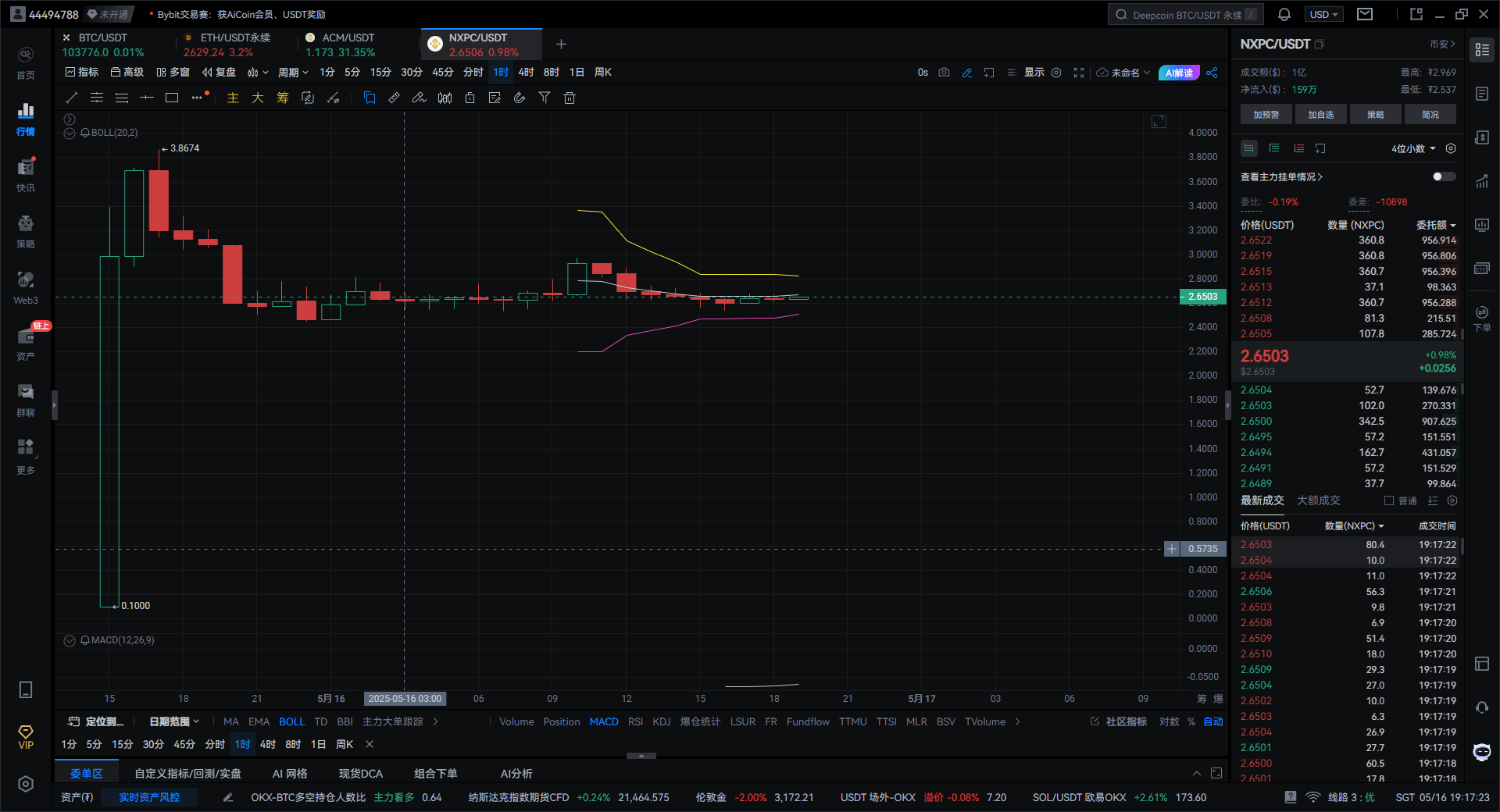Click 加自选 add to watchlist button
1500x812 pixels.
(1321, 114)
